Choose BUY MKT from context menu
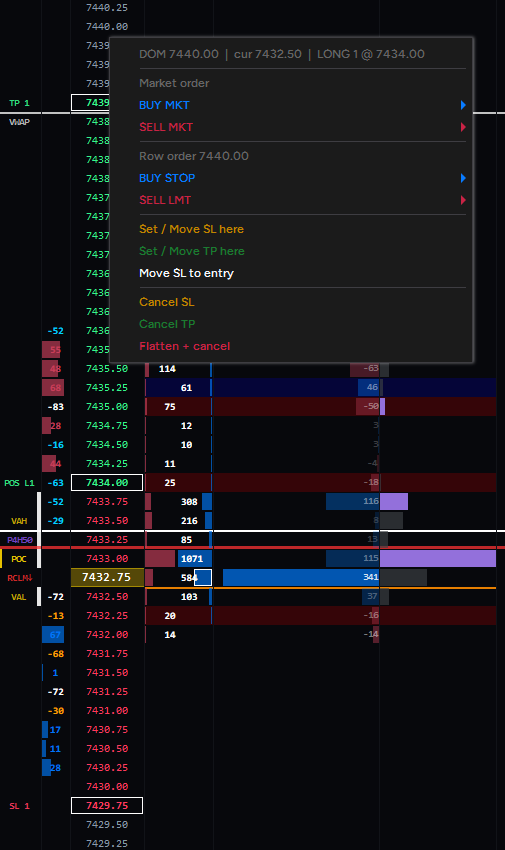Screen dimensions: 505x850 pos(164,105)
